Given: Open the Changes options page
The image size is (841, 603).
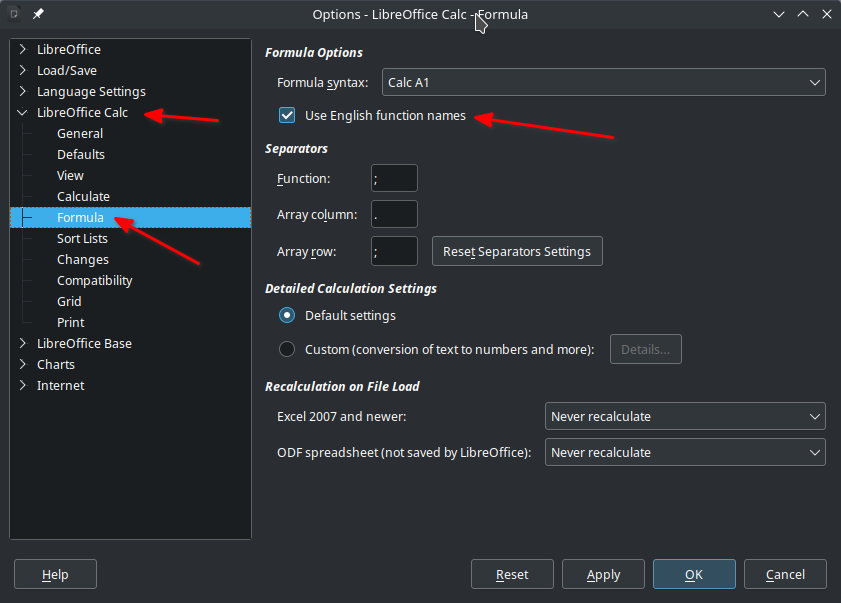Looking at the screenshot, I should [83, 260].
